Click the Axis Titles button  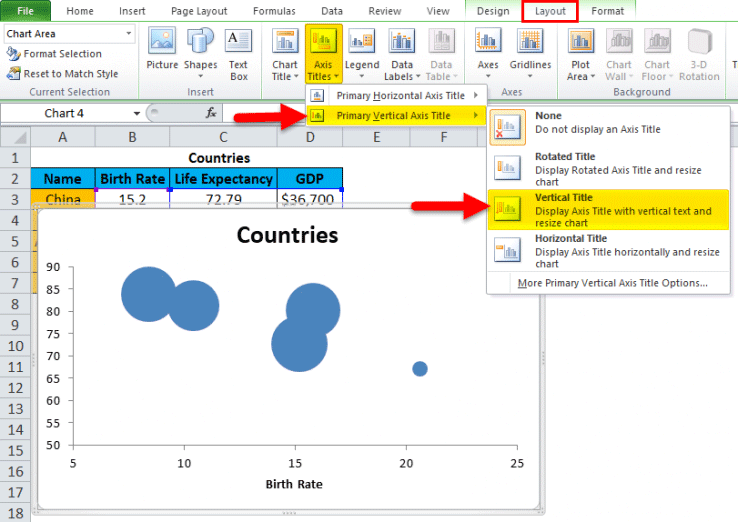[323, 54]
